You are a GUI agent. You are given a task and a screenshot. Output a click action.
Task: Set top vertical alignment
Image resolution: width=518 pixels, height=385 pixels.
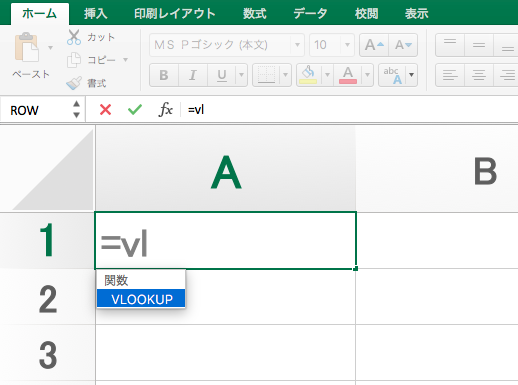(450, 45)
